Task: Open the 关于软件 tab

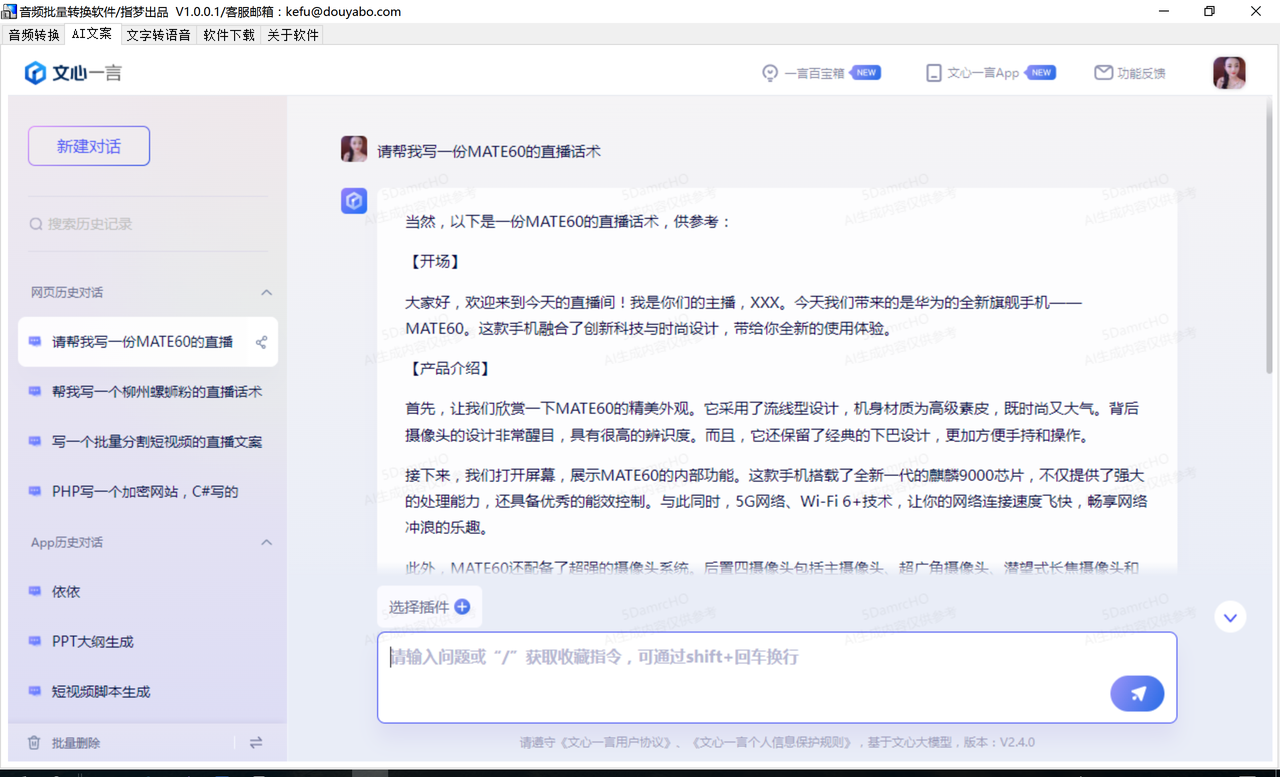Action: coord(293,35)
